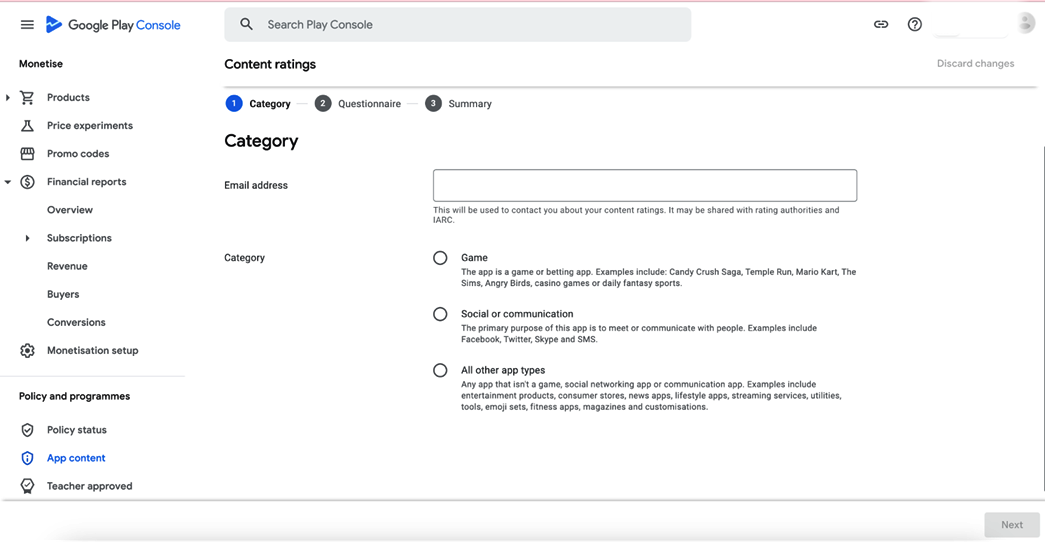Click the Monetisation setup gear icon
Viewport: 1045px width, 542px height.
pos(27,351)
